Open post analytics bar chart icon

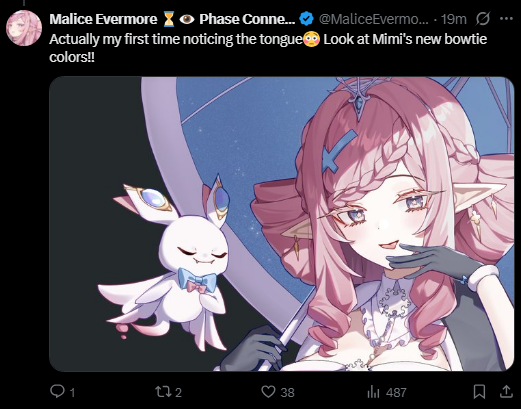pos(373,392)
